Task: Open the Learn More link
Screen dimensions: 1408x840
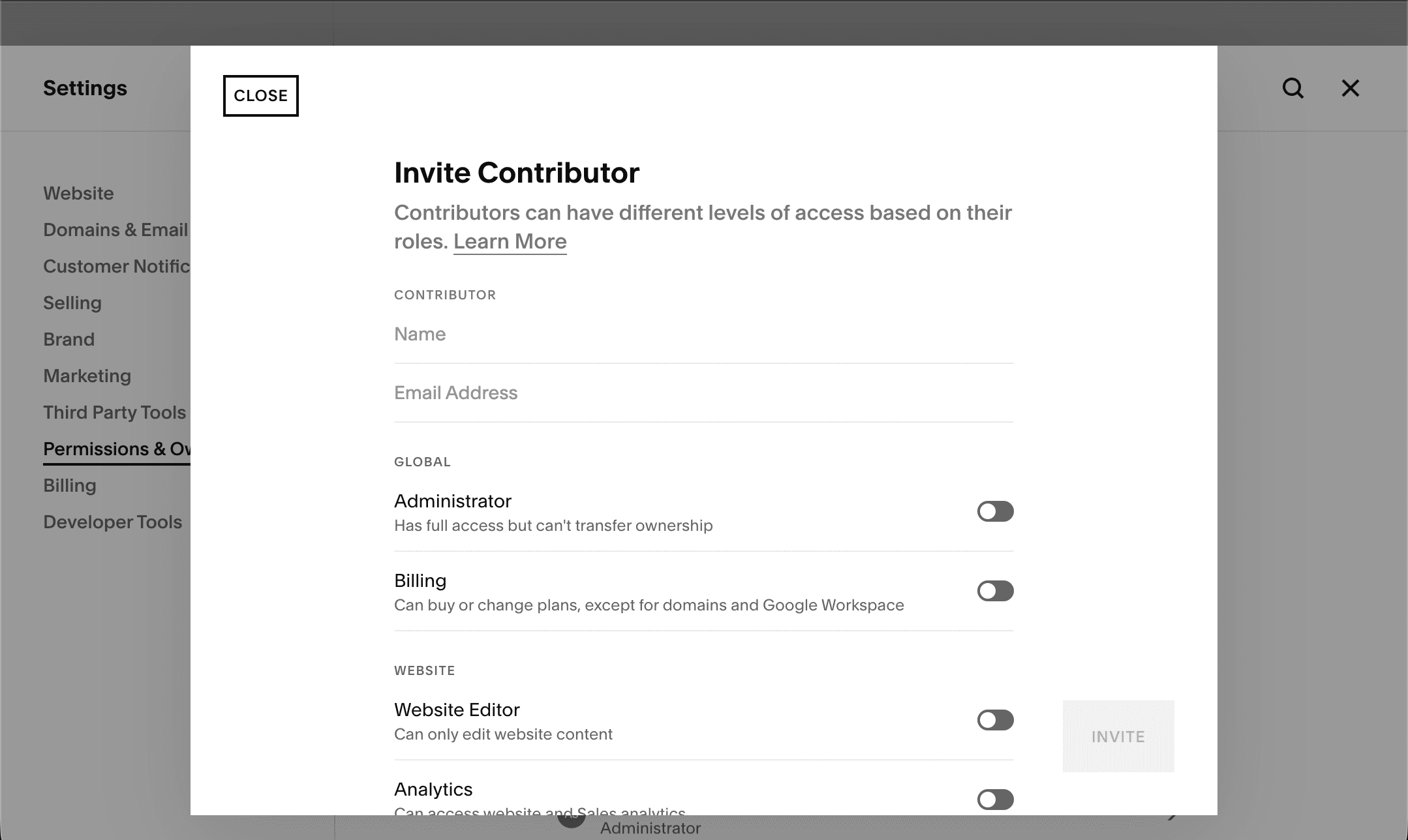Action: 510,241
